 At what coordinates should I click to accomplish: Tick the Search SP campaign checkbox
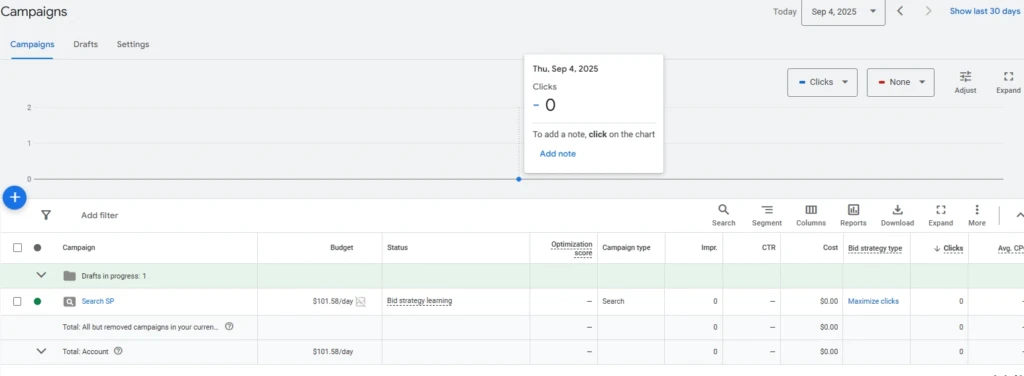coord(18,301)
